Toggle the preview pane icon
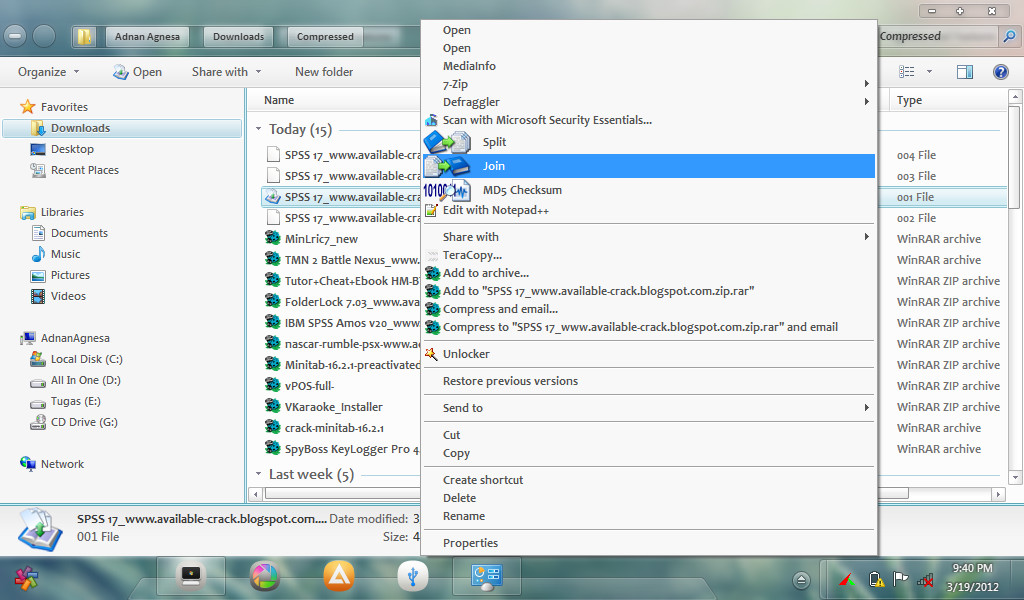 [965, 72]
